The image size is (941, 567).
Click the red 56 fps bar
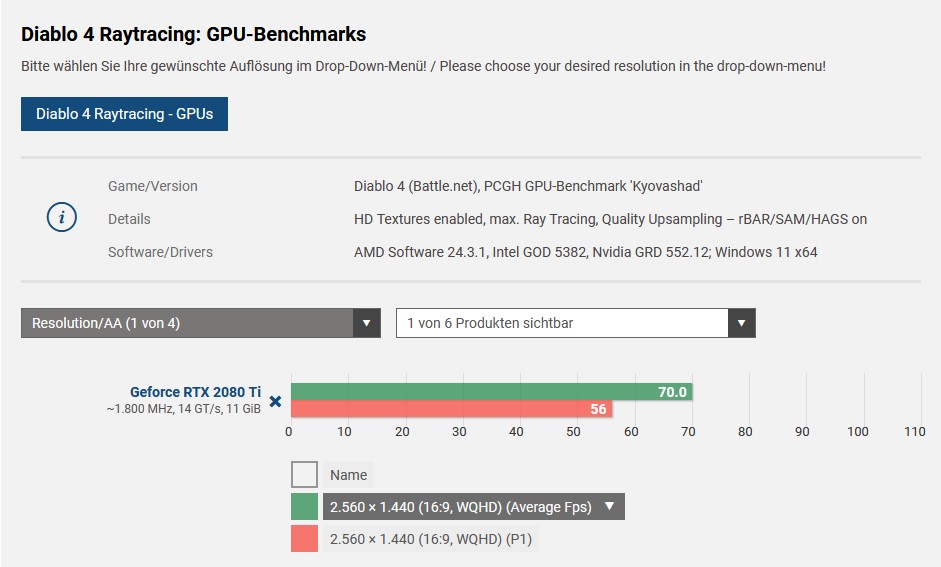451,409
